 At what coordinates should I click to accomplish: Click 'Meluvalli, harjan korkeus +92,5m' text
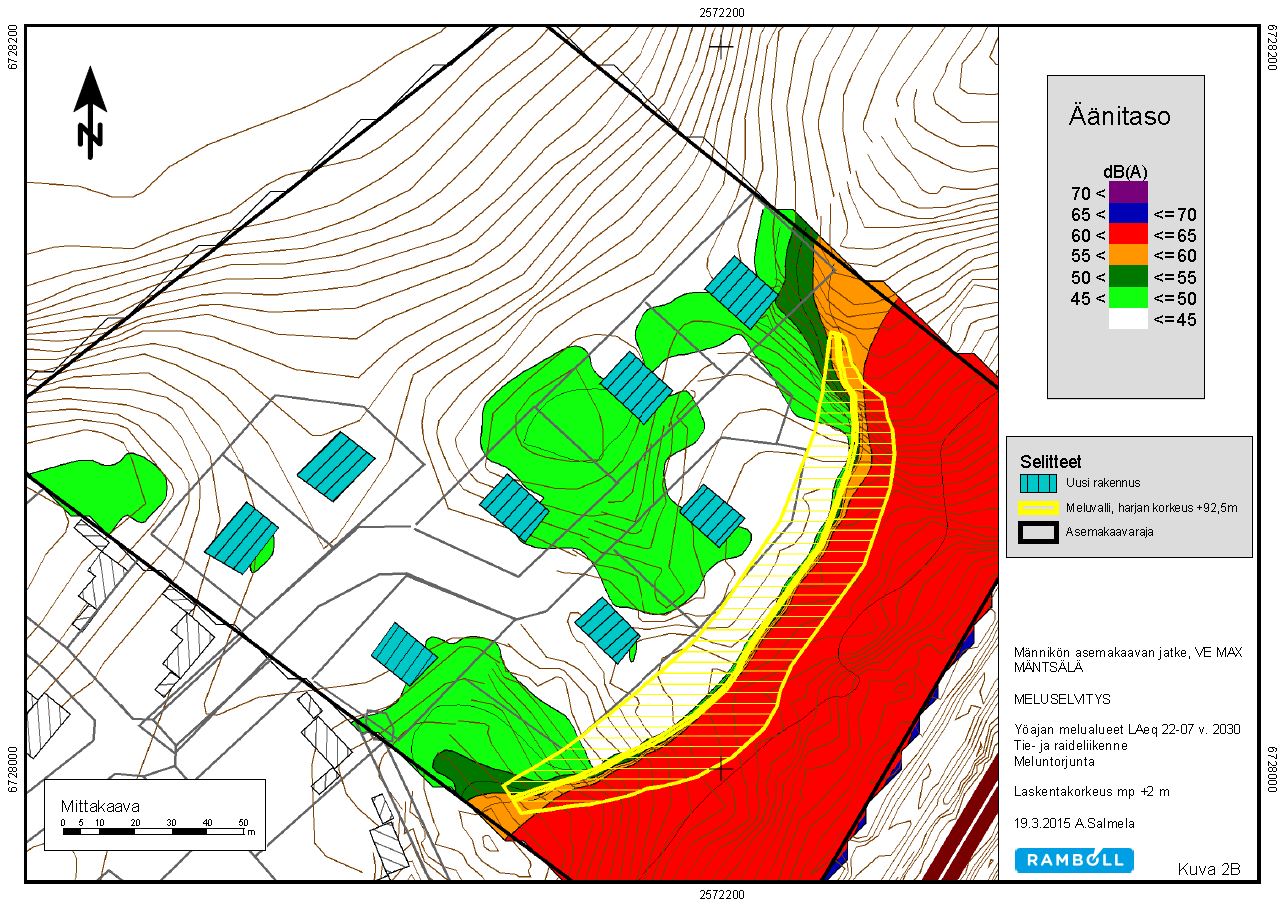coord(1152,507)
